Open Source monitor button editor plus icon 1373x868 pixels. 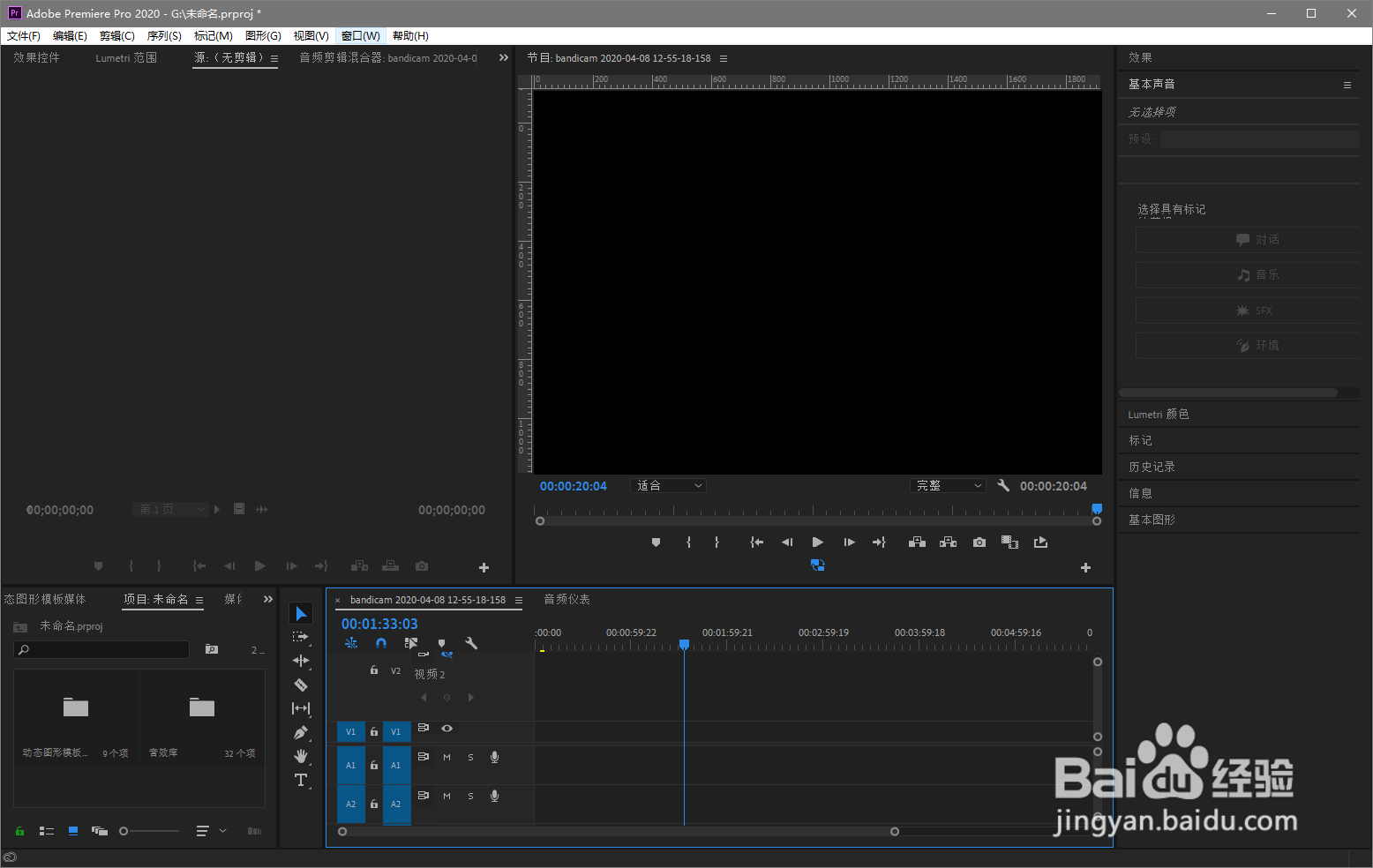(x=484, y=568)
